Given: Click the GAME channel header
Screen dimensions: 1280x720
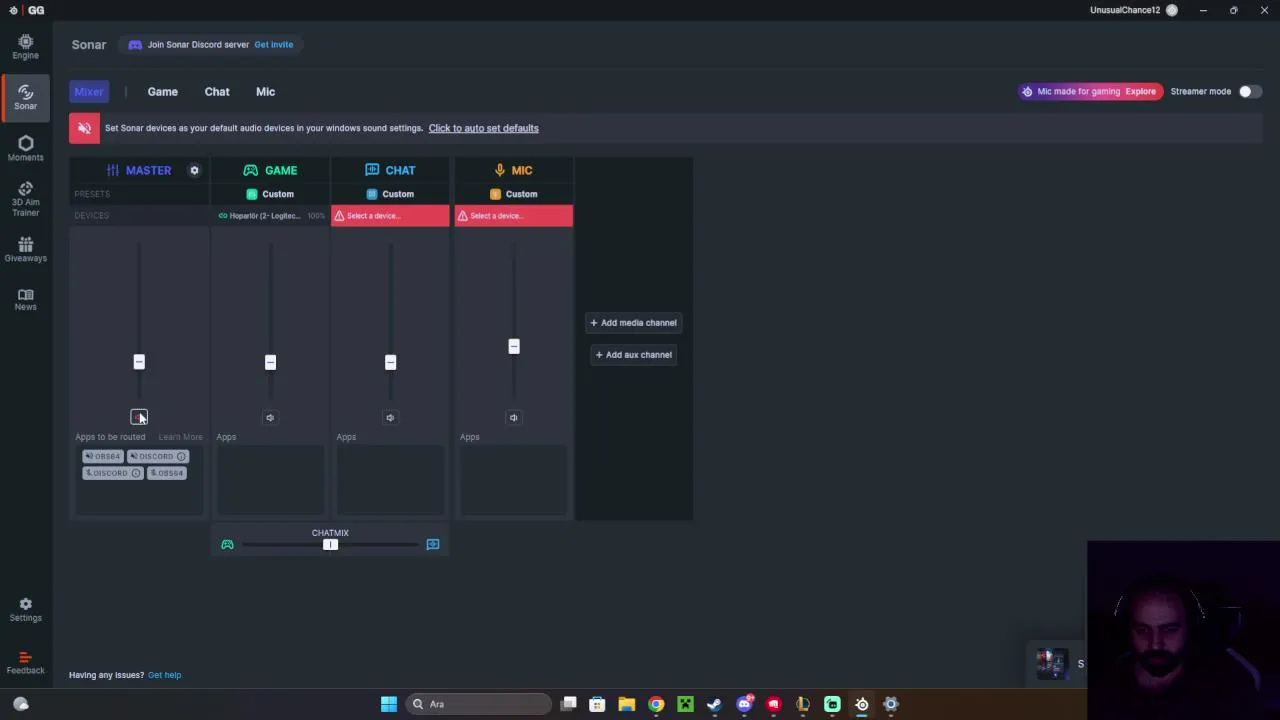Looking at the screenshot, I should pyautogui.click(x=270, y=170).
